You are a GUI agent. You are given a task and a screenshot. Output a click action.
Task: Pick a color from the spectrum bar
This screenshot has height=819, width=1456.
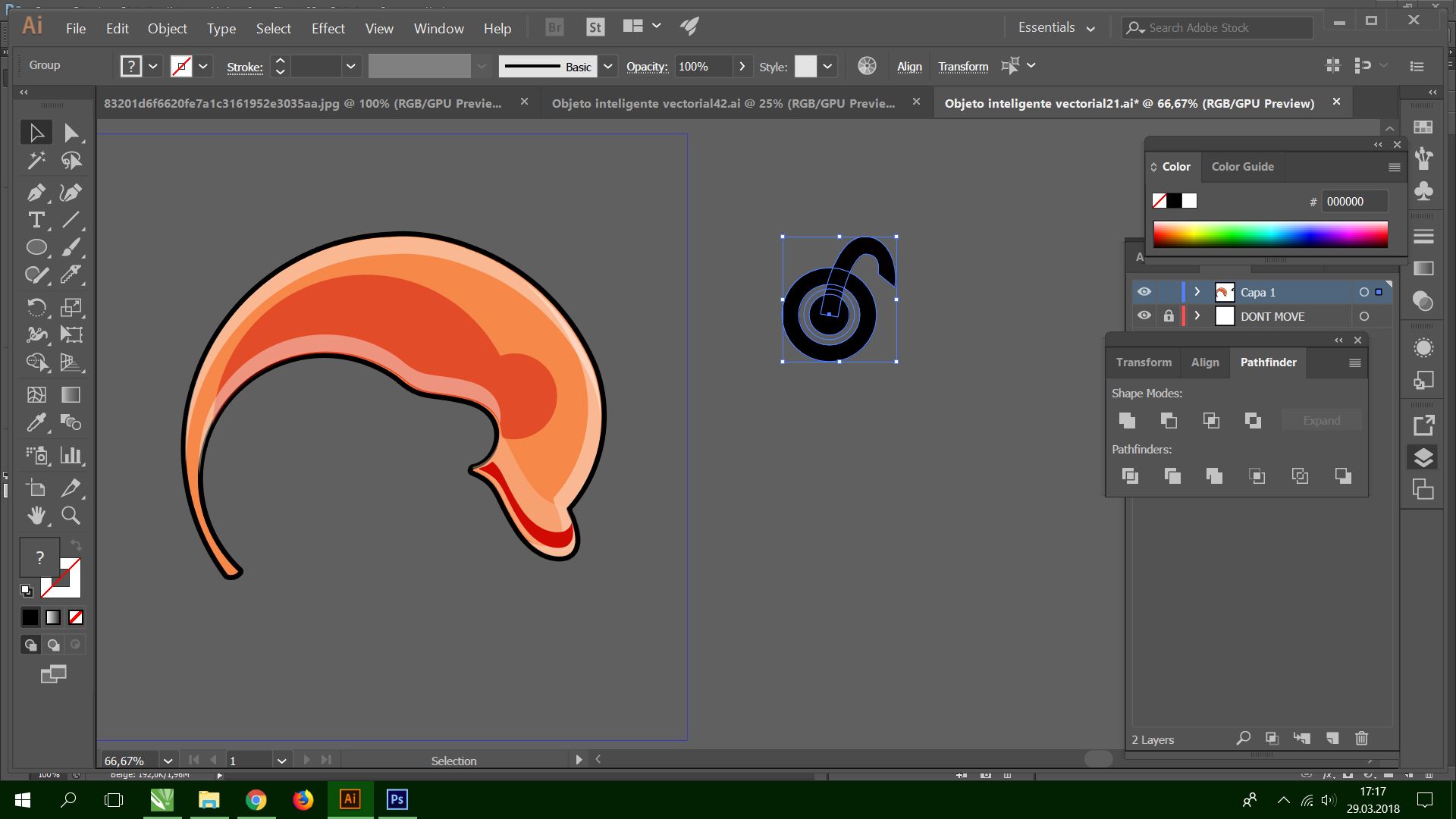(x=1270, y=234)
